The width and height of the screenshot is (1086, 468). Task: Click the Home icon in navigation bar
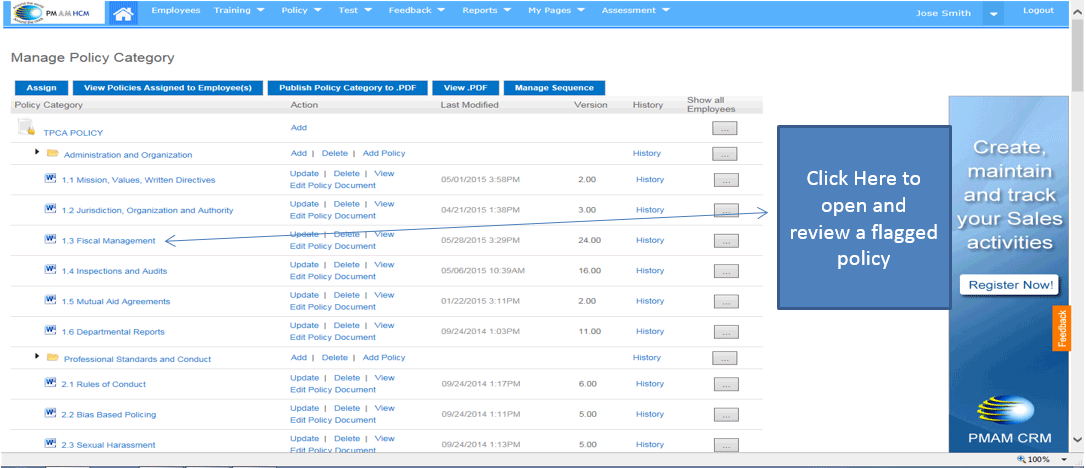pyautogui.click(x=123, y=13)
